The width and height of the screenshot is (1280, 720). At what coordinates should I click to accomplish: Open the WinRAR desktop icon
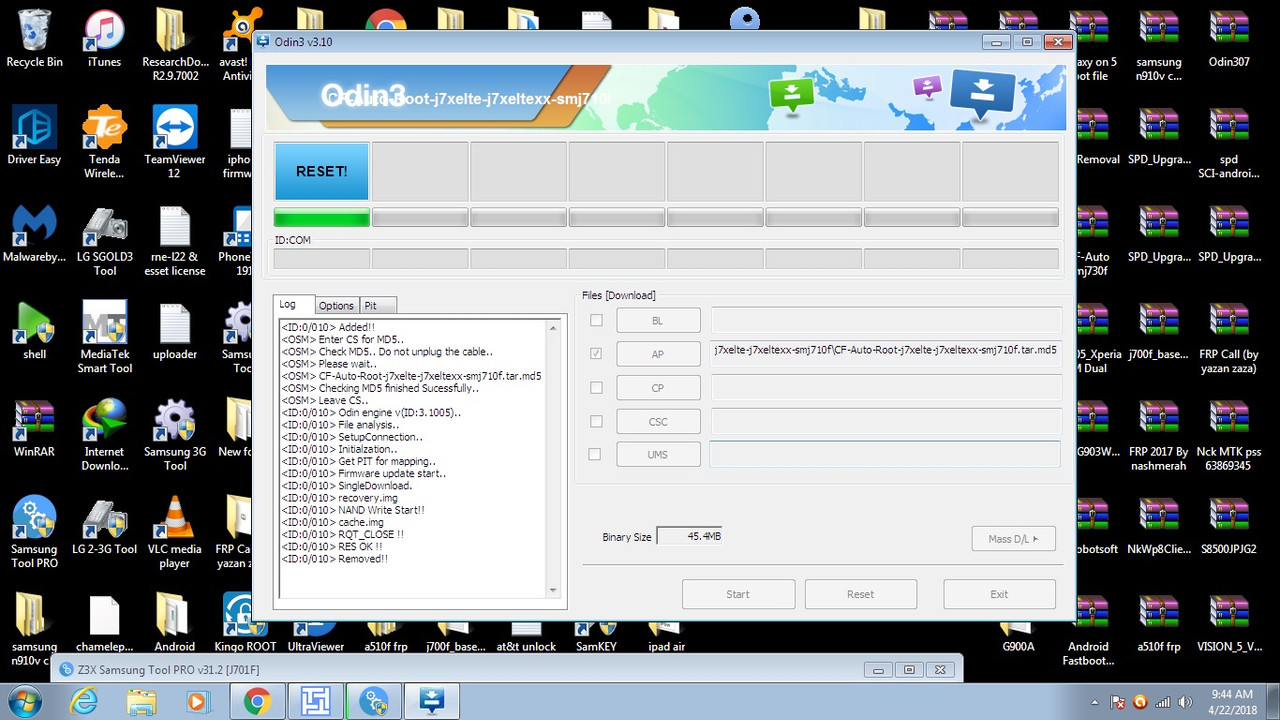coord(34,428)
